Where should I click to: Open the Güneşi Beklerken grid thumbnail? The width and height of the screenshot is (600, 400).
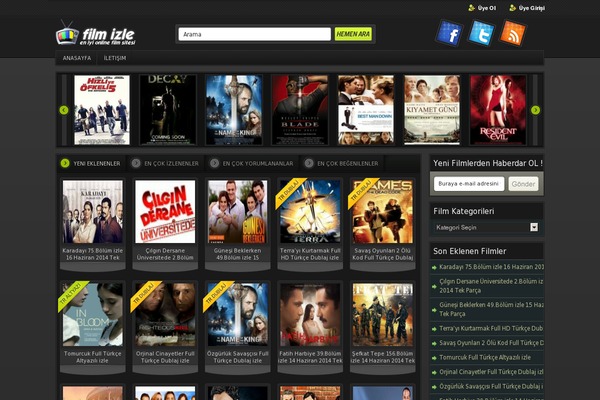point(238,212)
